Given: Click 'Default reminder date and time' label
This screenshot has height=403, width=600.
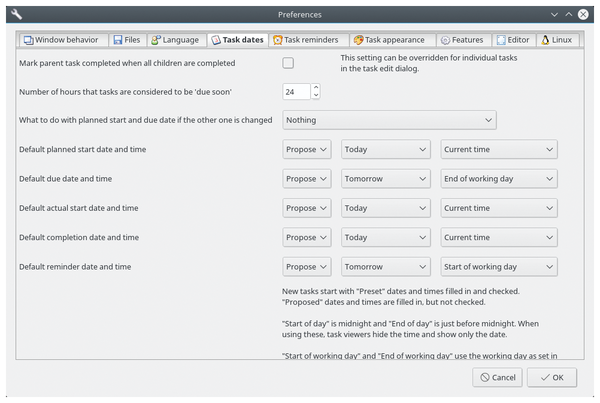Looking at the screenshot, I should point(75,267).
